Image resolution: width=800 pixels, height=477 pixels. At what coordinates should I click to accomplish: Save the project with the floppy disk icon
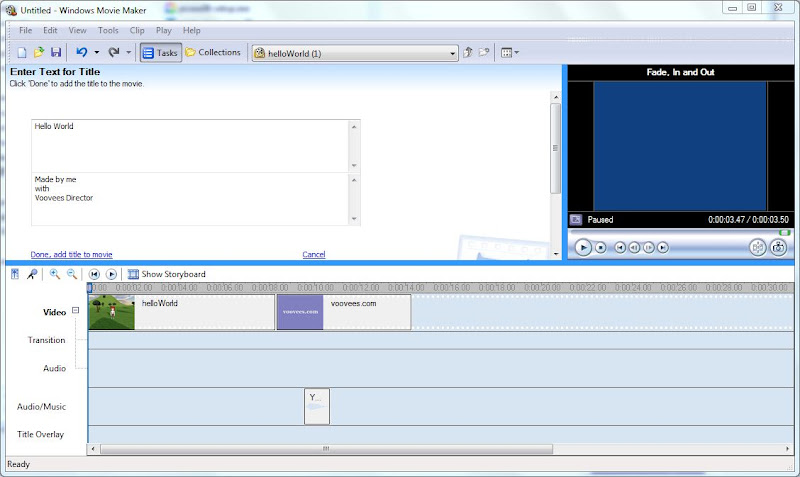[56, 53]
